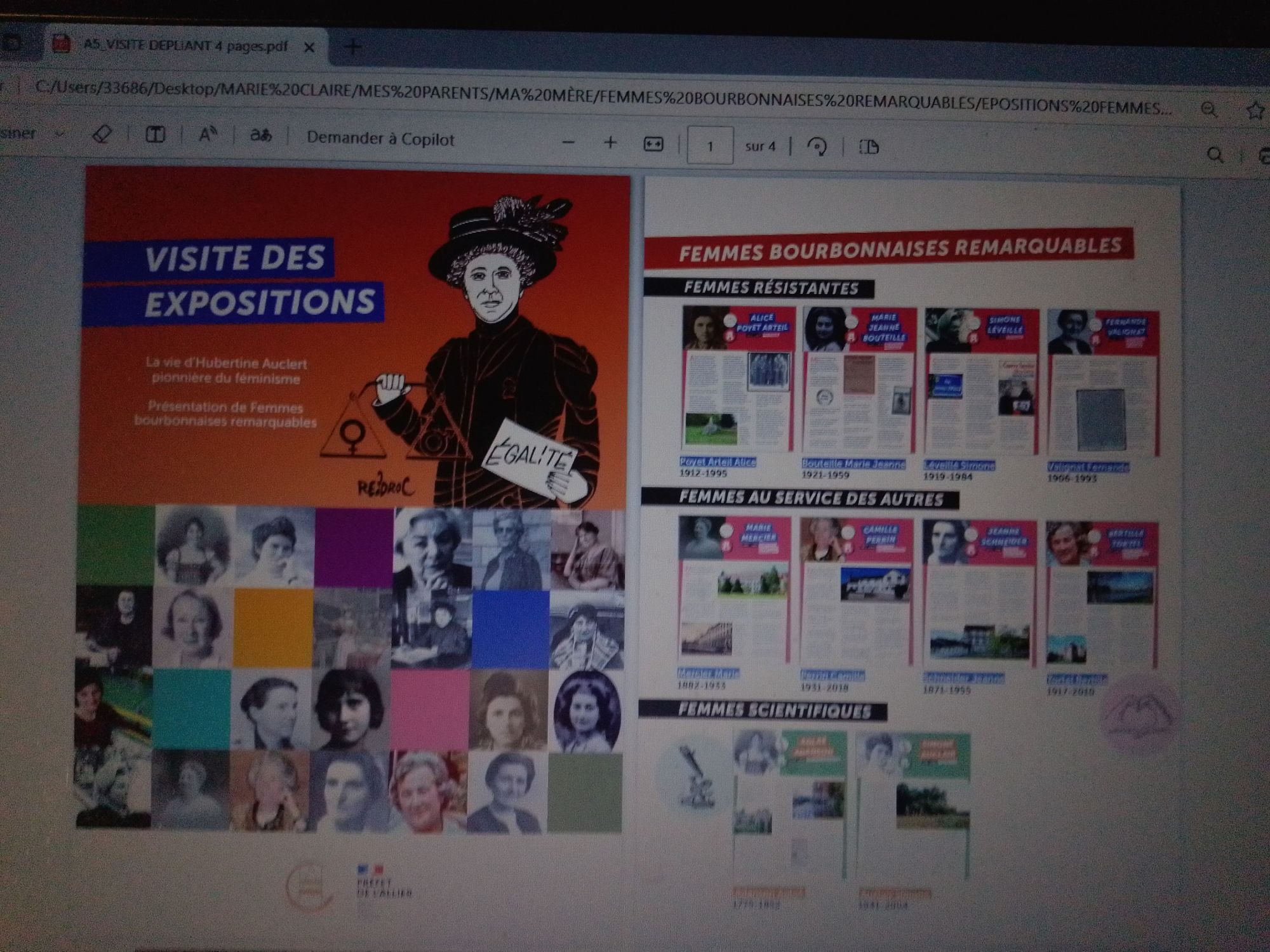Select the A5_VISITE DEPLIANT 4 pages.pdf tab

click(185, 46)
